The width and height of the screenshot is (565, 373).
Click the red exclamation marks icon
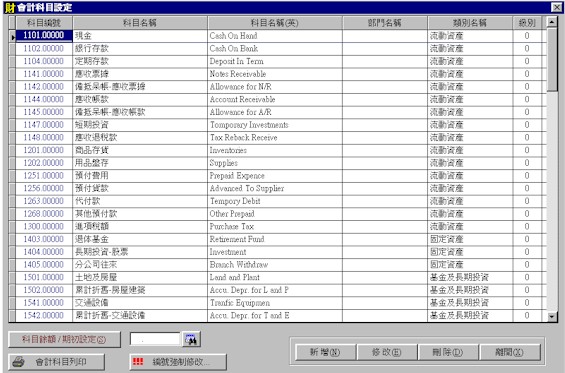pyautogui.click(x=138, y=361)
